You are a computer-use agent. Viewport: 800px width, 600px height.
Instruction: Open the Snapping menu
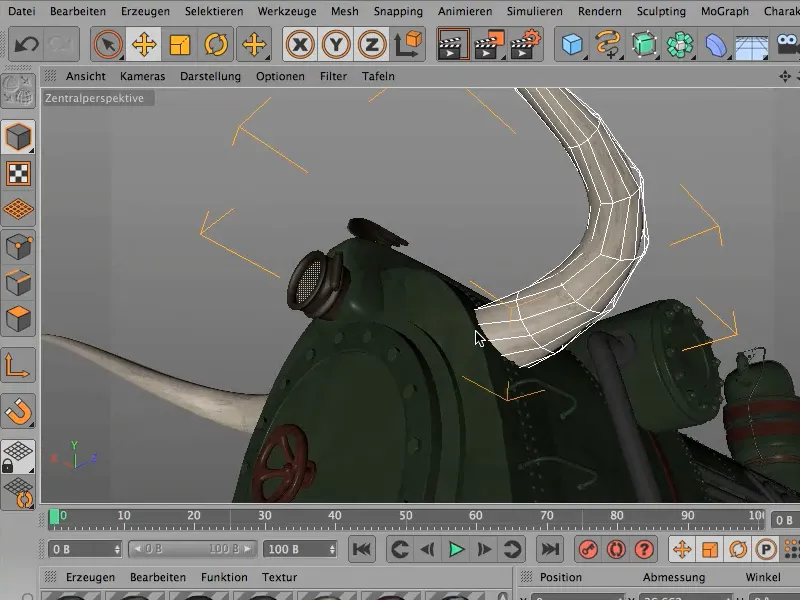pyautogui.click(x=398, y=11)
